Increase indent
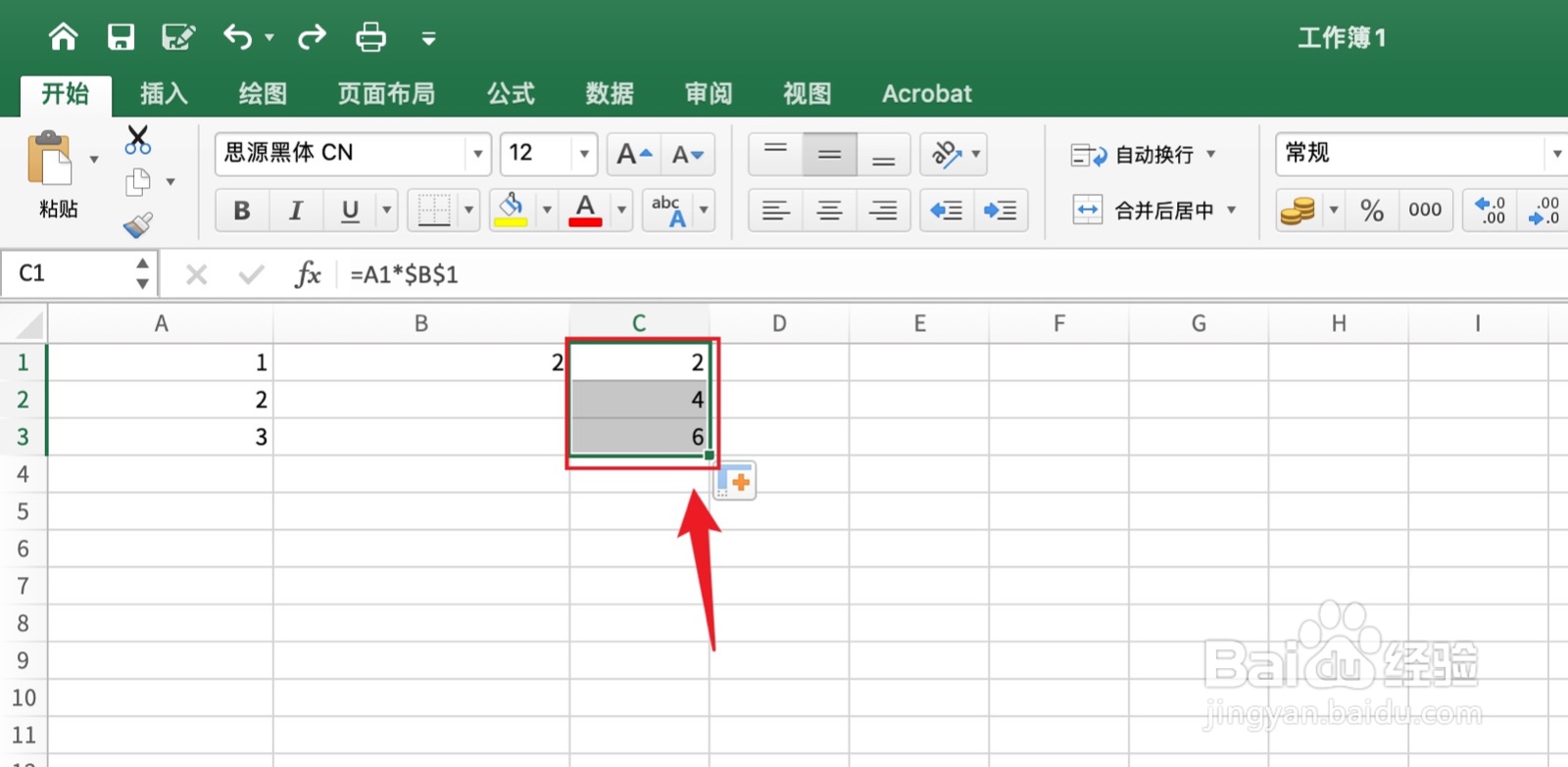This screenshot has width=1568, height=767. pyautogui.click(x=1001, y=211)
